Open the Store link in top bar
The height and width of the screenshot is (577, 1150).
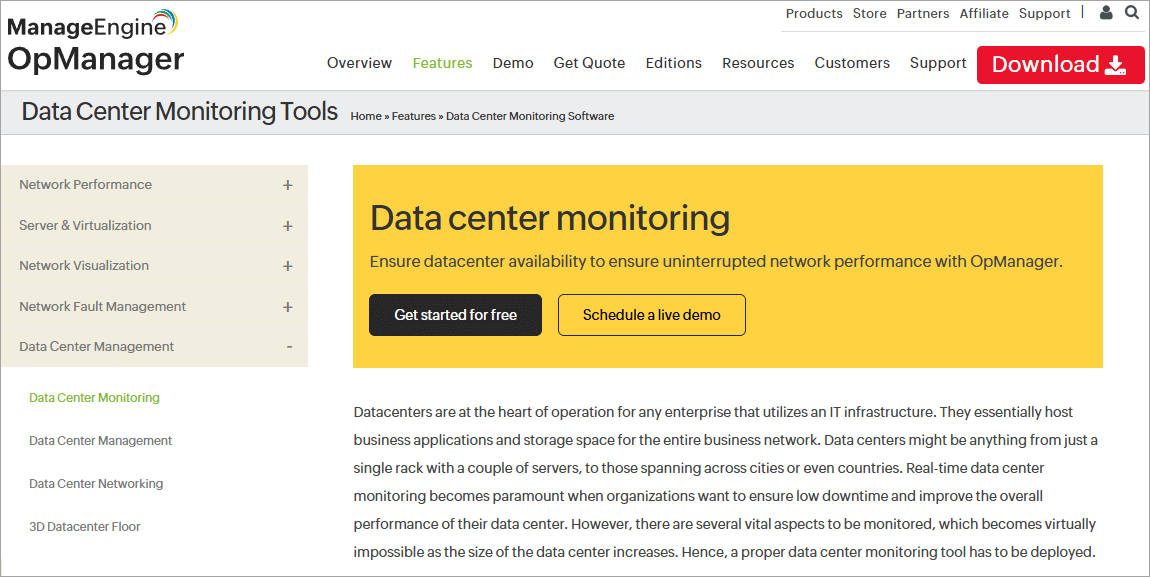click(869, 14)
